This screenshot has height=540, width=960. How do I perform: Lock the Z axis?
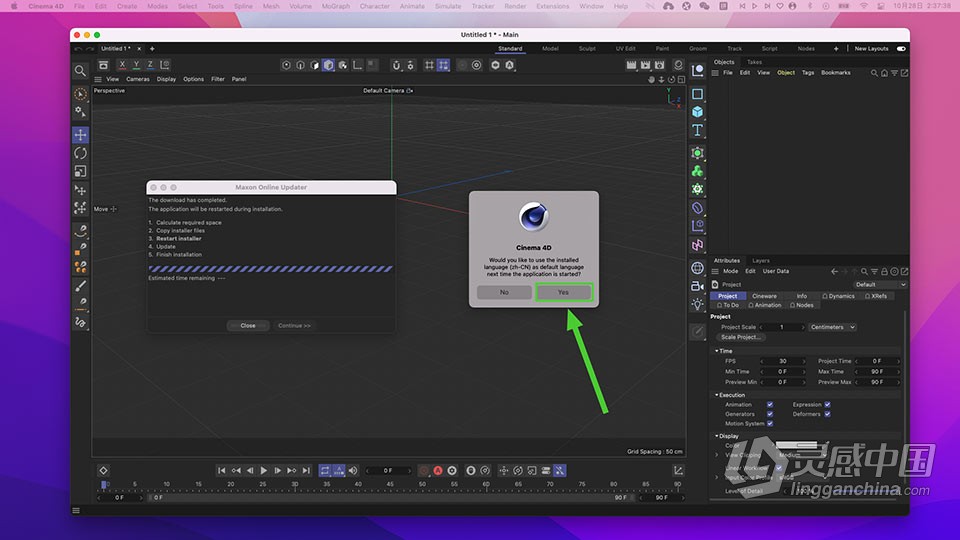tap(150, 65)
